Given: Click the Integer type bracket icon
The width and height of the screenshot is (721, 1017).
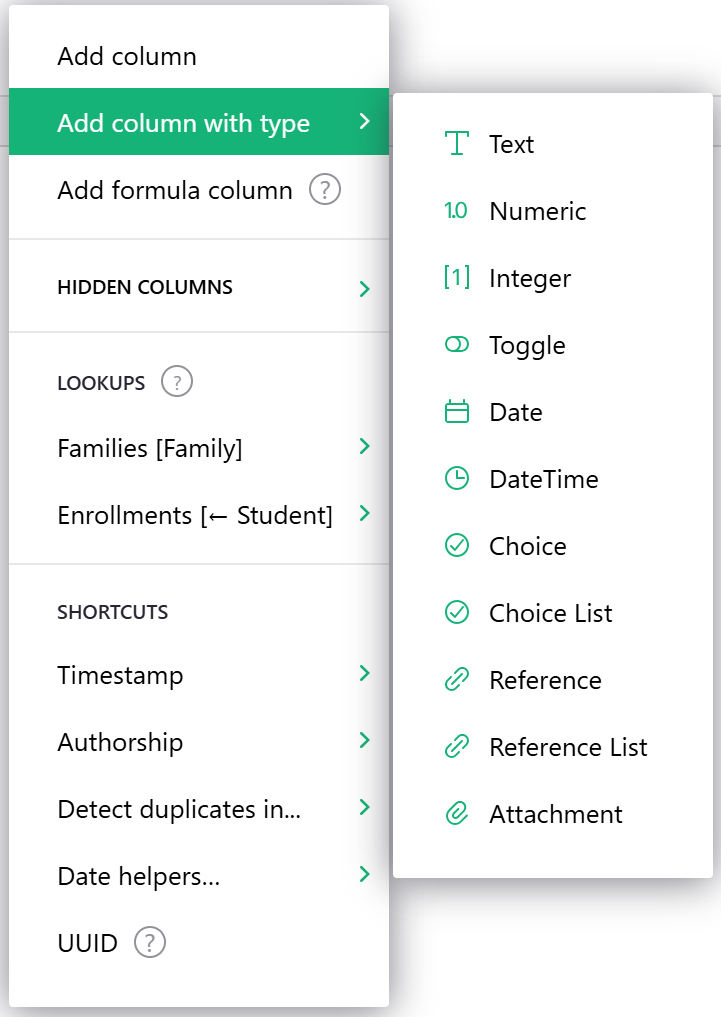Looking at the screenshot, I should click(x=456, y=278).
